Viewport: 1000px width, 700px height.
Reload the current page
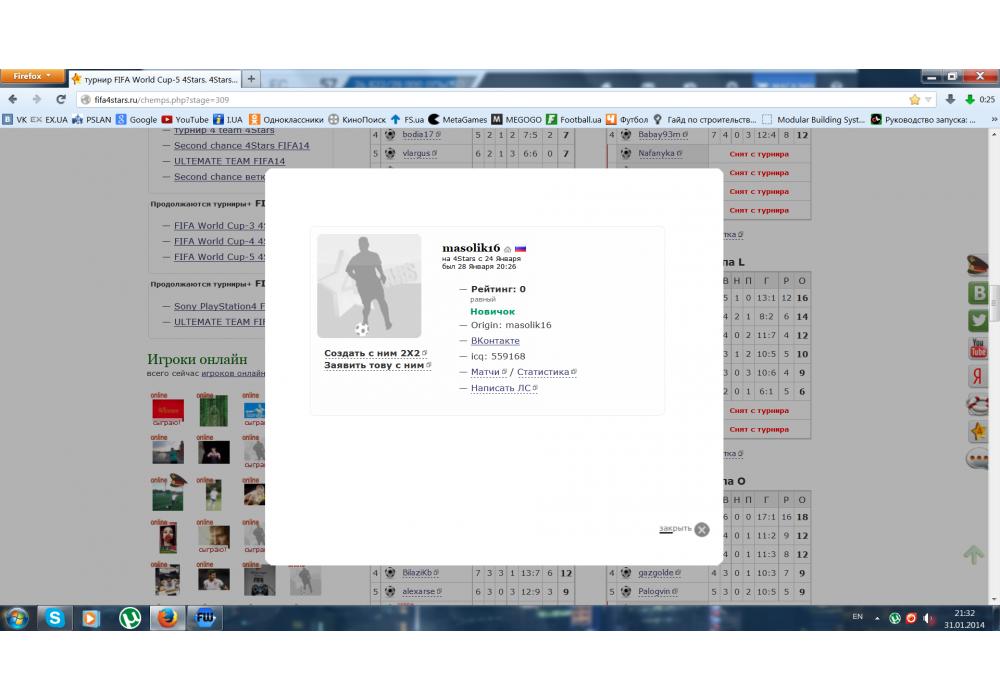(x=61, y=99)
